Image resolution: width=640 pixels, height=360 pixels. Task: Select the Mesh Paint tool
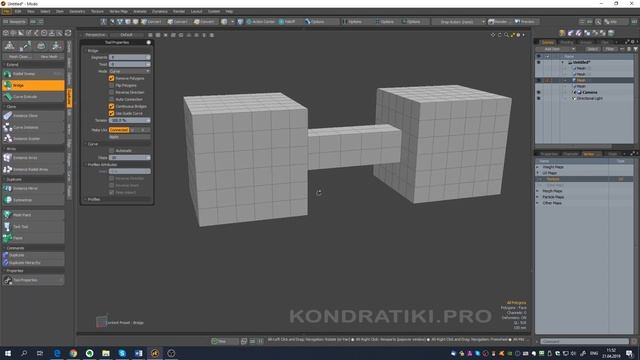point(33,215)
